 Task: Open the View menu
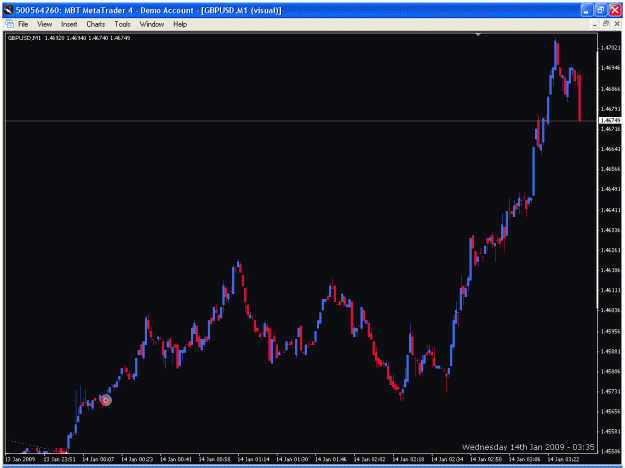[x=44, y=24]
